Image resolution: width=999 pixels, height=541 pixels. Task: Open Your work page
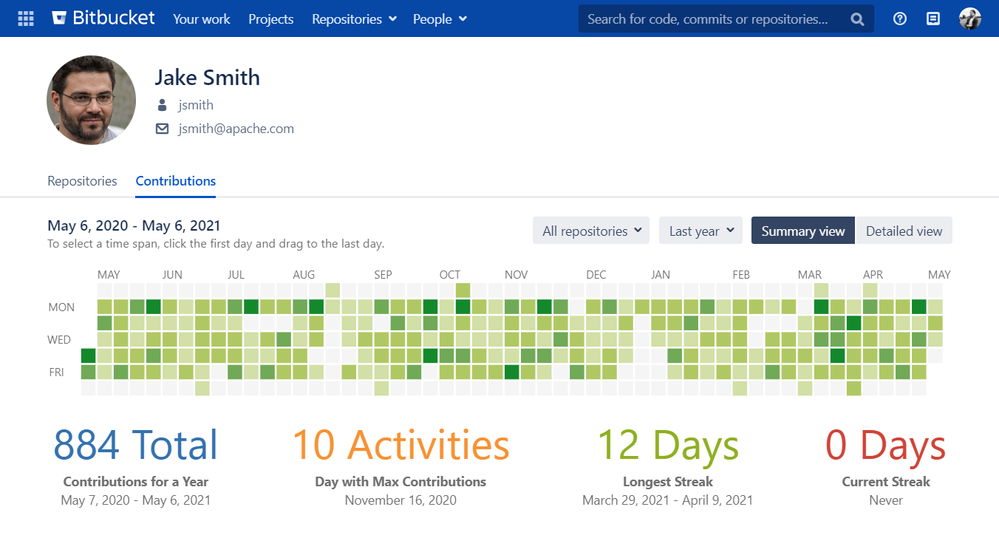click(201, 19)
